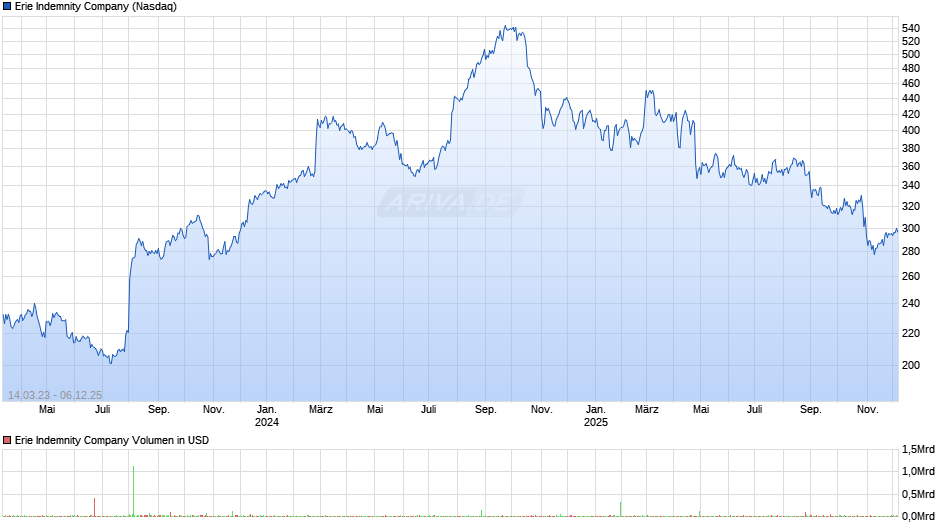
Task: Click the 460 price axis label
Action: click(911, 83)
